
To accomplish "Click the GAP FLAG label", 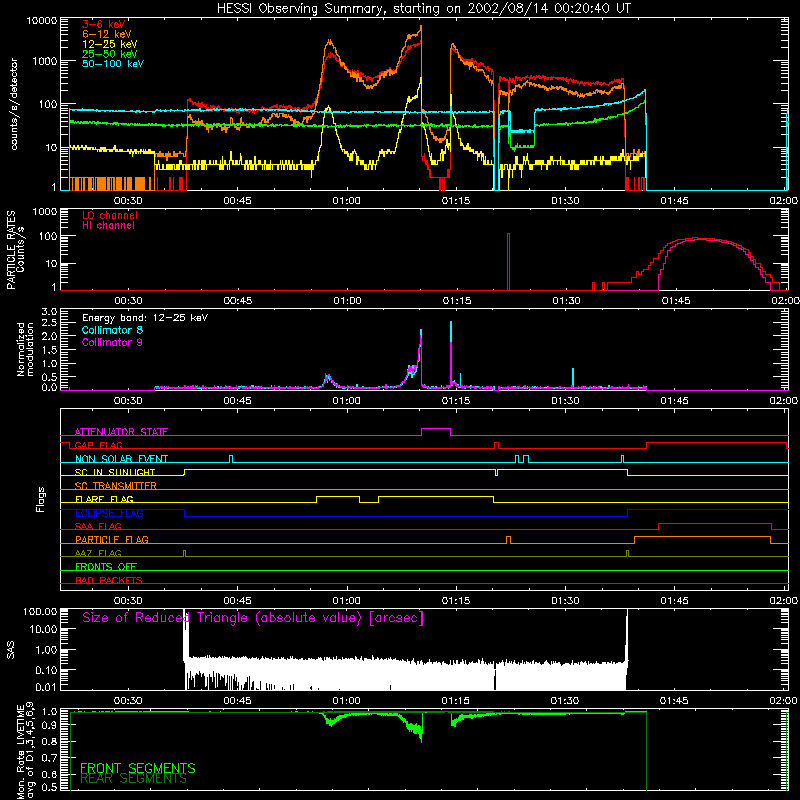I will coord(98,445).
